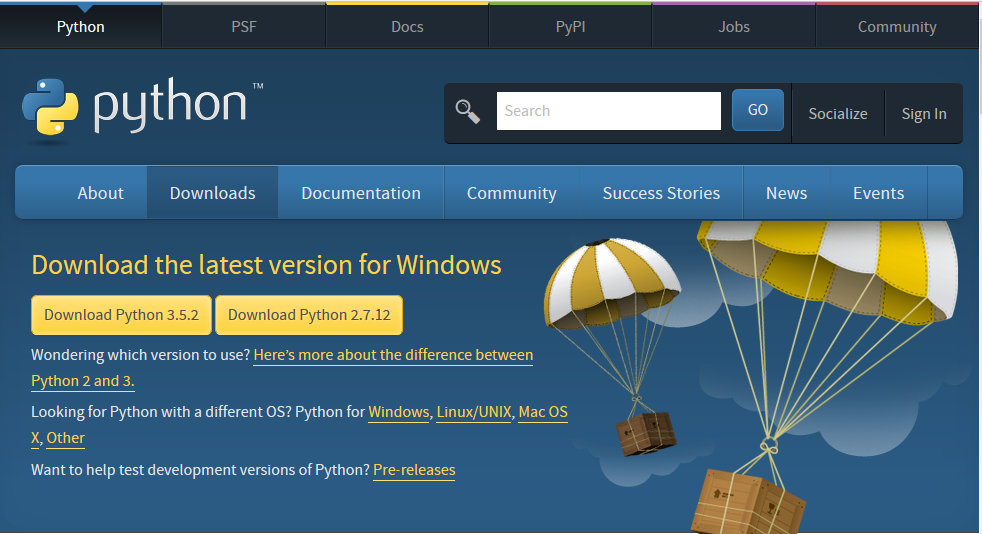Select Events in the navigation bar
The height and width of the screenshot is (534, 982).
[878, 193]
